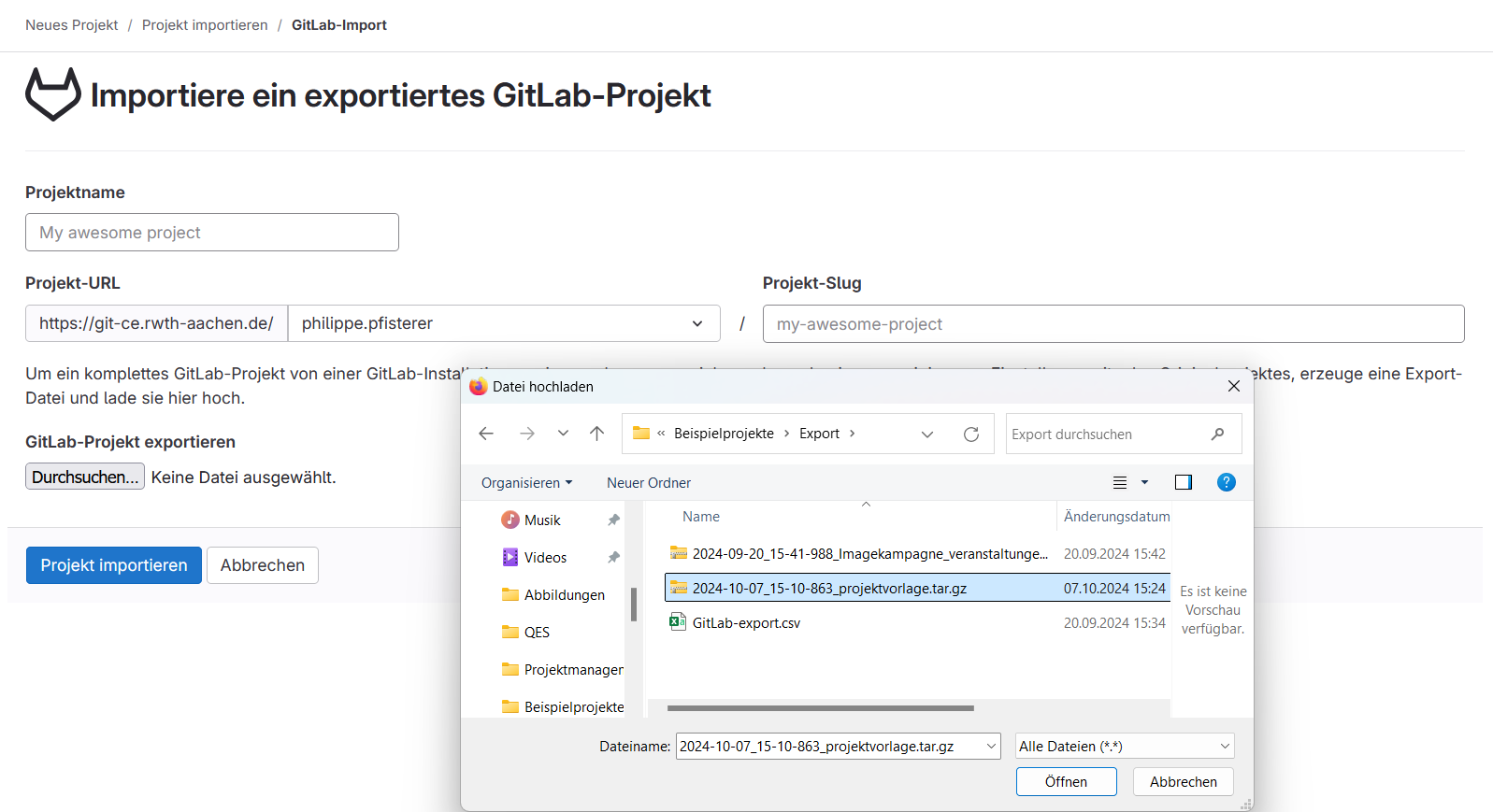The image size is (1493, 812).
Task: Go forward in the file dialog
Action: (x=527, y=434)
